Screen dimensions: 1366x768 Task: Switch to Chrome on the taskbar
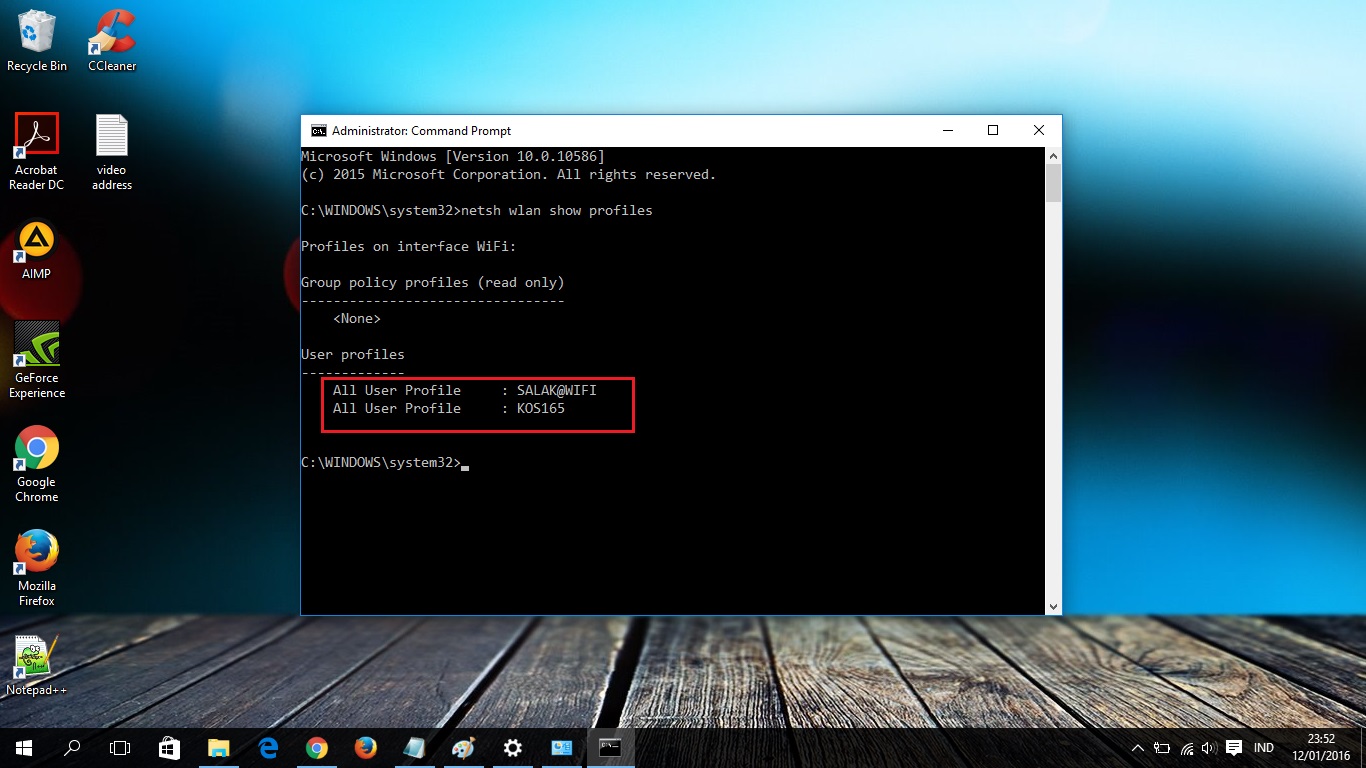point(316,747)
